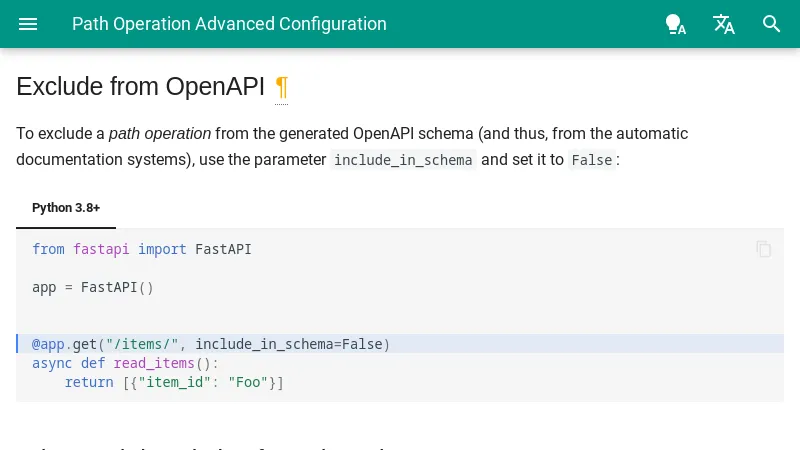Screen dimensions: 800x450
Task: Toggle the light/dark theme icon
Action: pos(676,24)
